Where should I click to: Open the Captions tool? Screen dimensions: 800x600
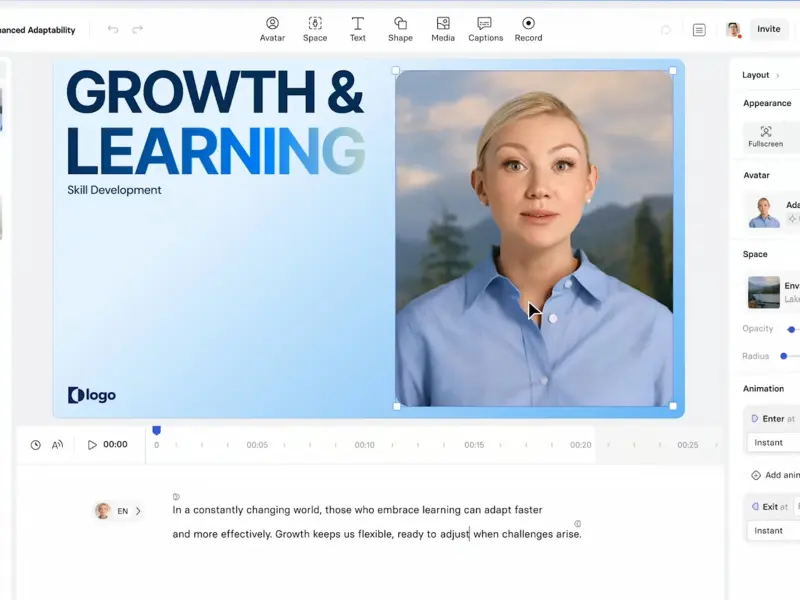point(485,30)
